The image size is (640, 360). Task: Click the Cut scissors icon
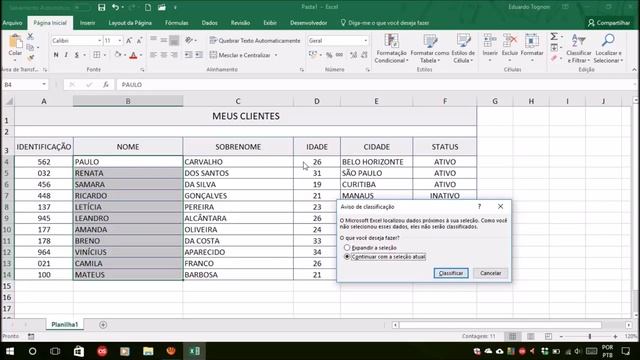[30, 36]
